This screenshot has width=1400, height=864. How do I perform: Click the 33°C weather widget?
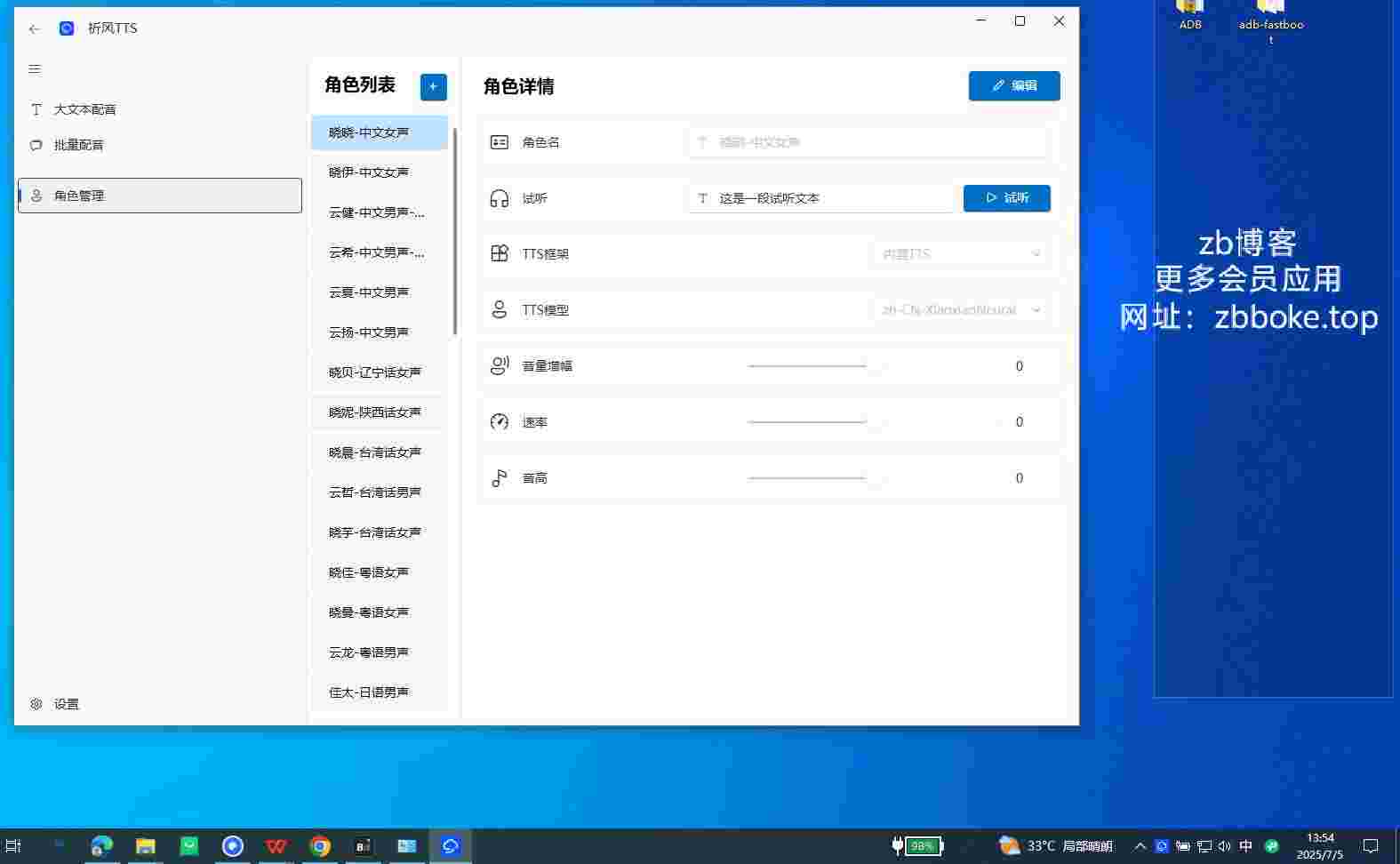(x=1055, y=845)
